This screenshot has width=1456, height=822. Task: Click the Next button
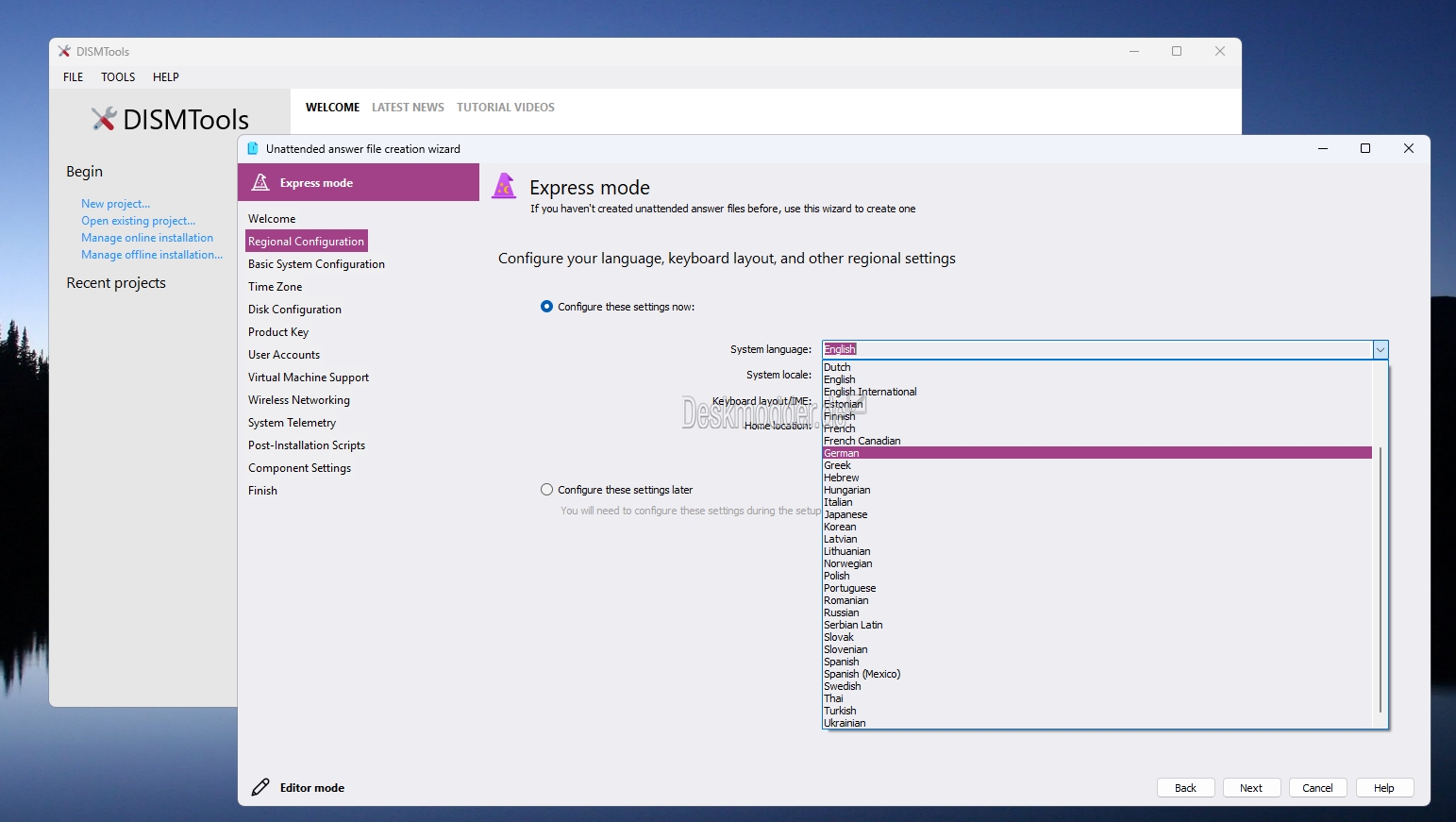pos(1251,788)
